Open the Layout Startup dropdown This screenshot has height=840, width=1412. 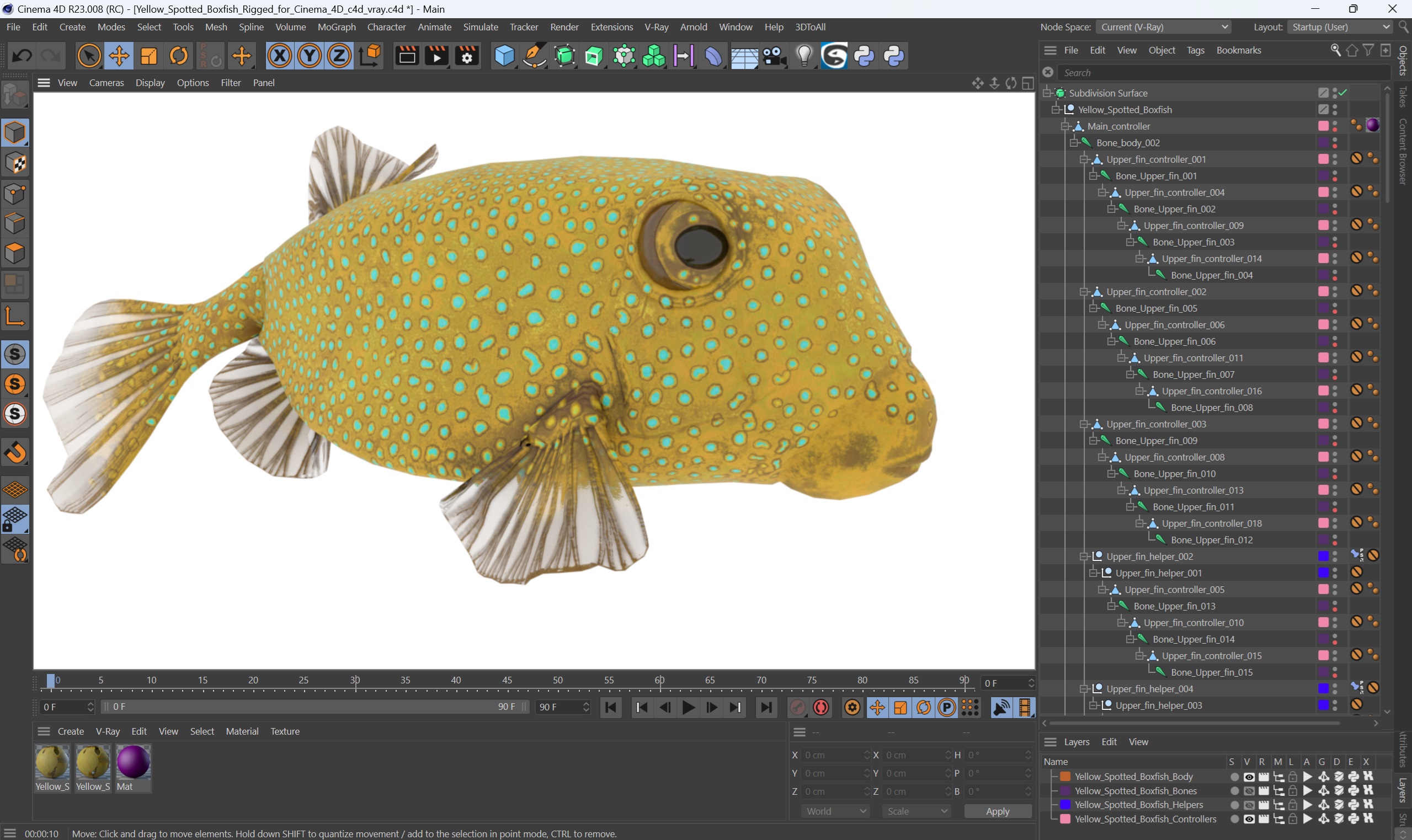(1340, 26)
